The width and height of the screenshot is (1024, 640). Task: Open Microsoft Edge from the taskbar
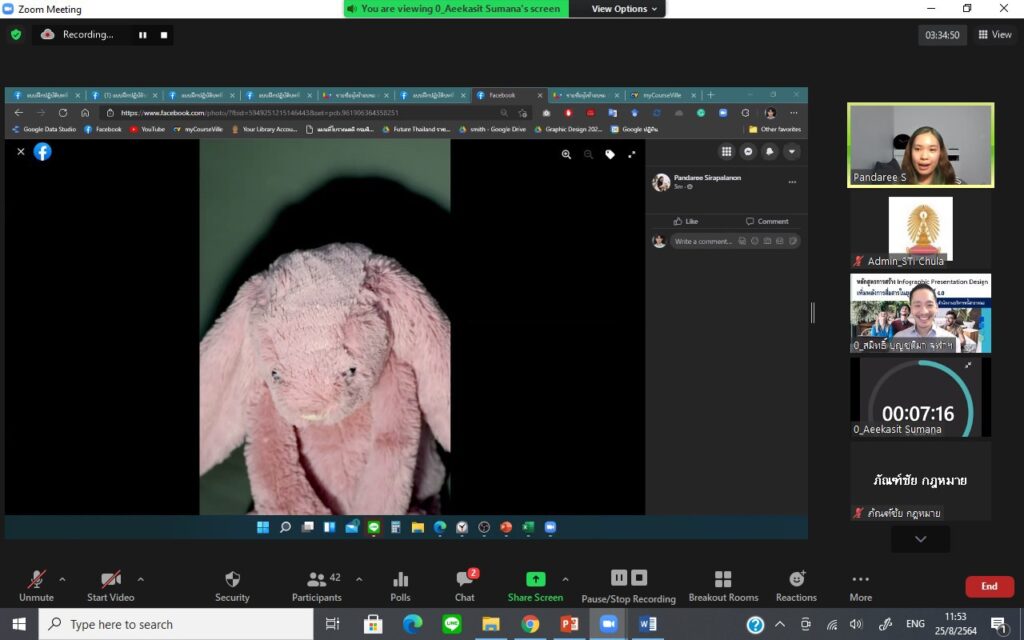tap(412, 624)
